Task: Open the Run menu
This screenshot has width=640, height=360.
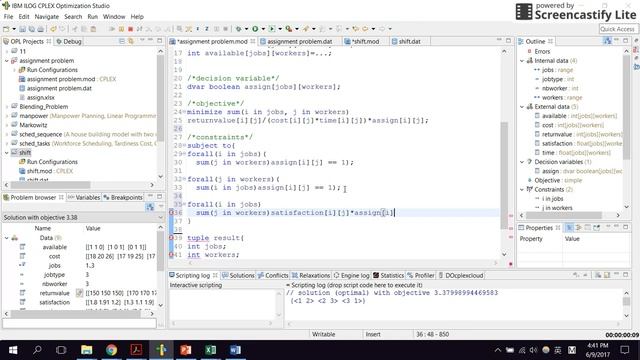Action: click(93, 17)
